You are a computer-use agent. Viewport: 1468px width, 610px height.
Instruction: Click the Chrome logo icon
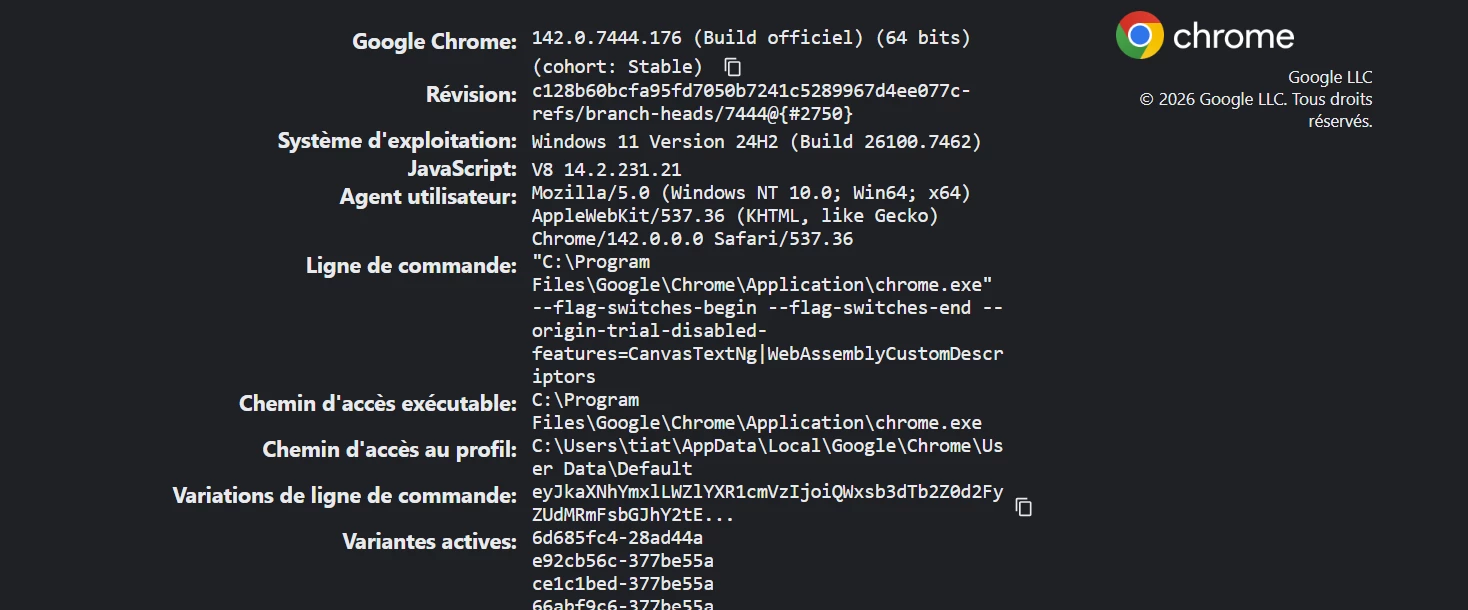[1140, 36]
